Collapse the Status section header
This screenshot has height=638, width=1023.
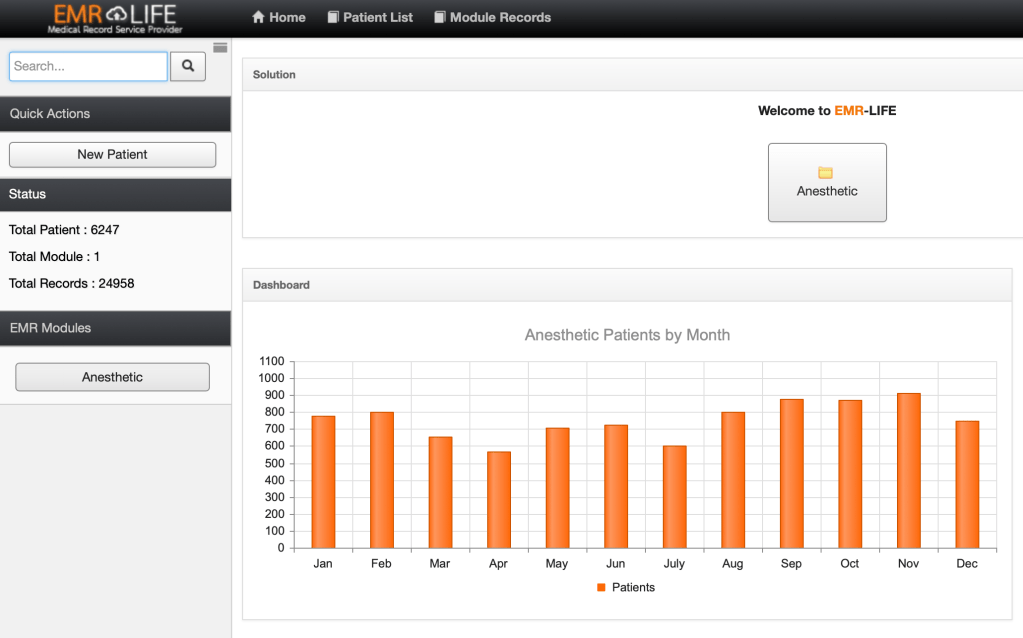(x=115, y=194)
